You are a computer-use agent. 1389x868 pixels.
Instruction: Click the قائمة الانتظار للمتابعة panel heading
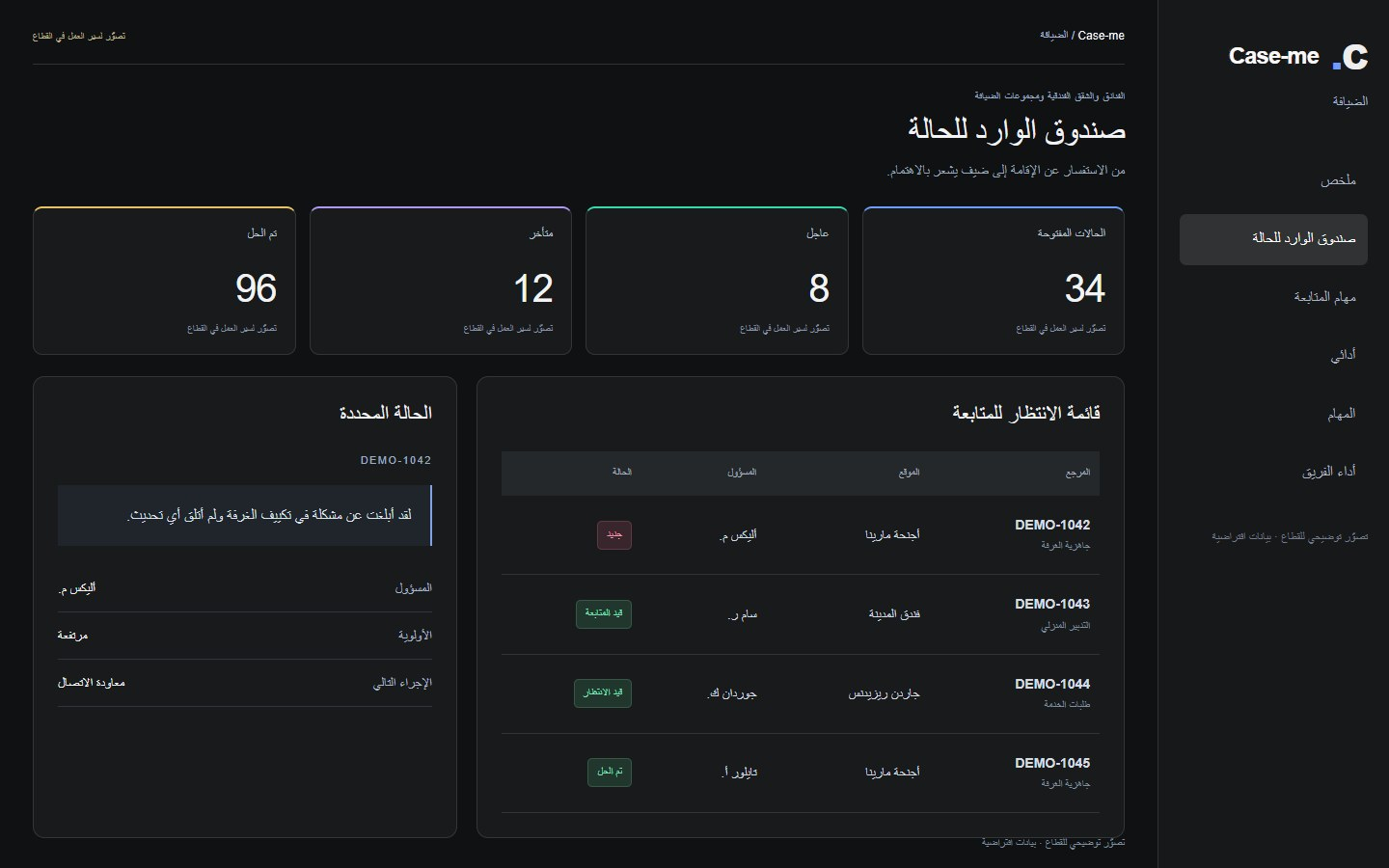(x=1026, y=414)
